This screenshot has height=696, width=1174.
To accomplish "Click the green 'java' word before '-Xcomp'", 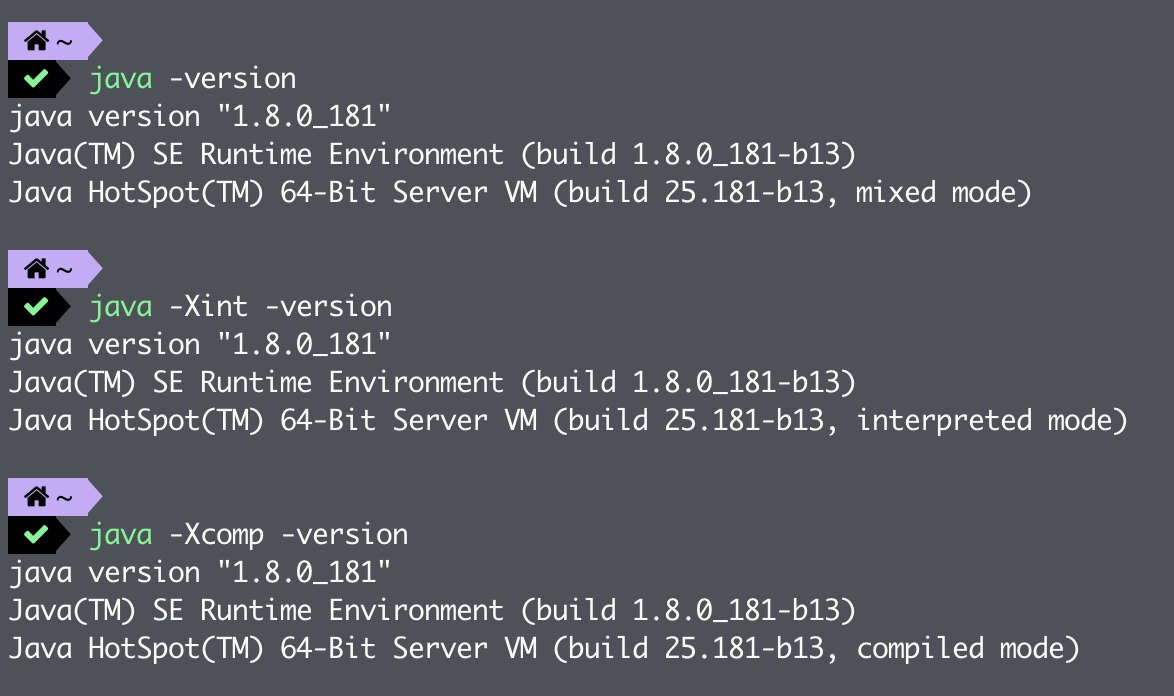I will tap(120, 534).
